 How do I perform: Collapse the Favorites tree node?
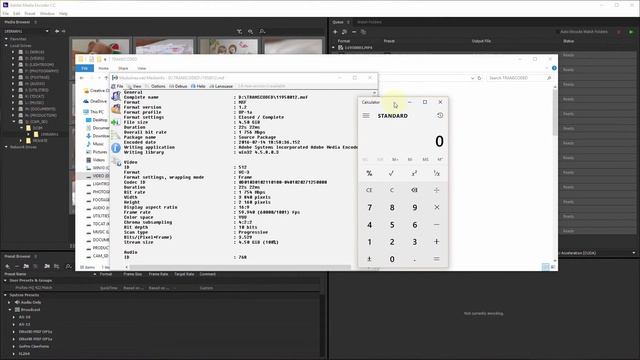(x=6, y=39)
